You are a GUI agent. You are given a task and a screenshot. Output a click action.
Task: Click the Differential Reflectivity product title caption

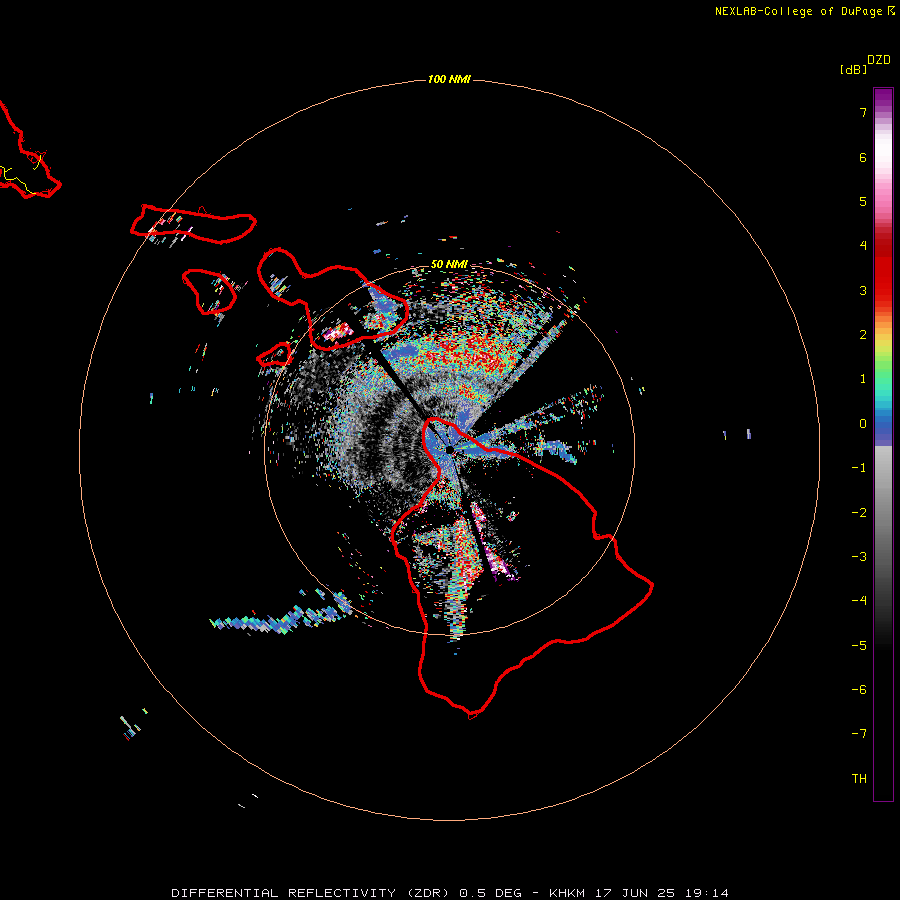[x=450, y=893]
